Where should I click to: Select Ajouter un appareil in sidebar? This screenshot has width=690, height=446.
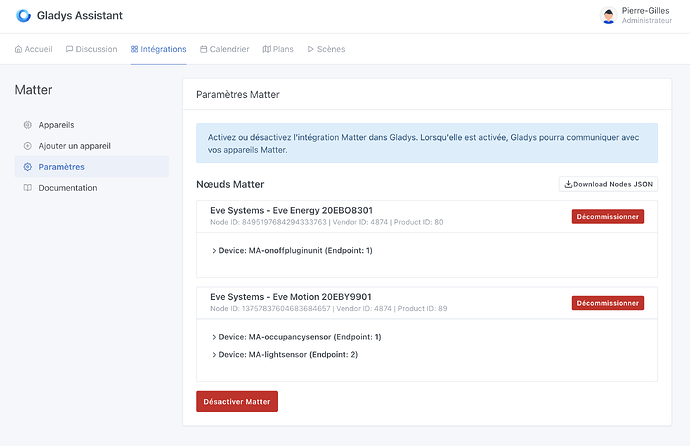[92, 146]
